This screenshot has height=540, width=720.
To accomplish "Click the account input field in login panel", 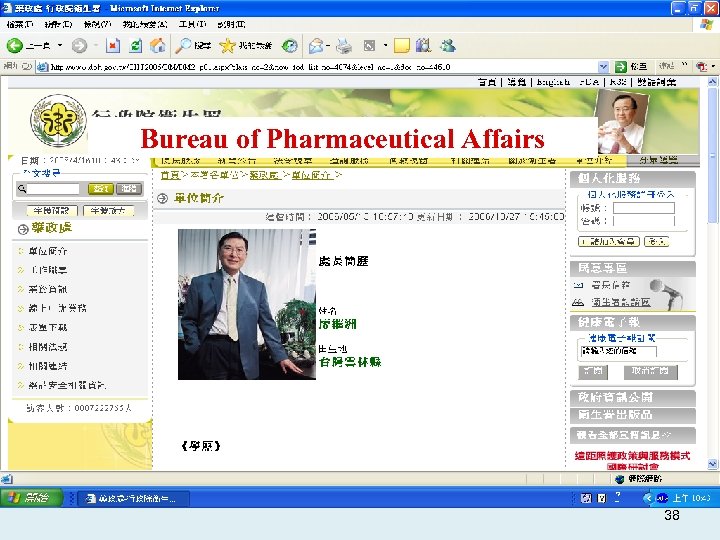I will tap(644, 208).
